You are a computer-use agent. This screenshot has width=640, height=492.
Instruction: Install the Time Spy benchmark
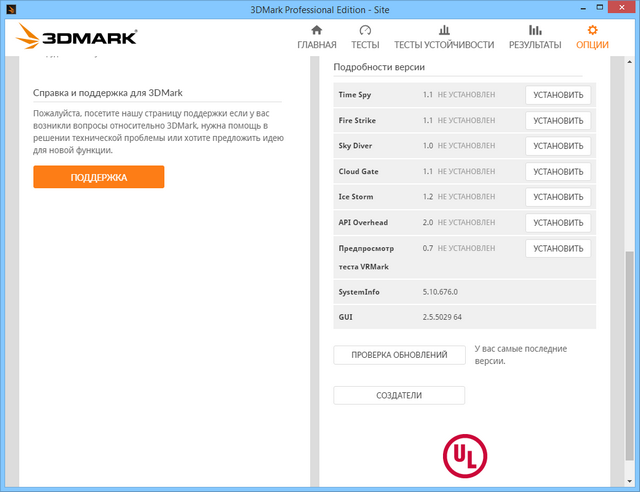click(x=558, y=95)
